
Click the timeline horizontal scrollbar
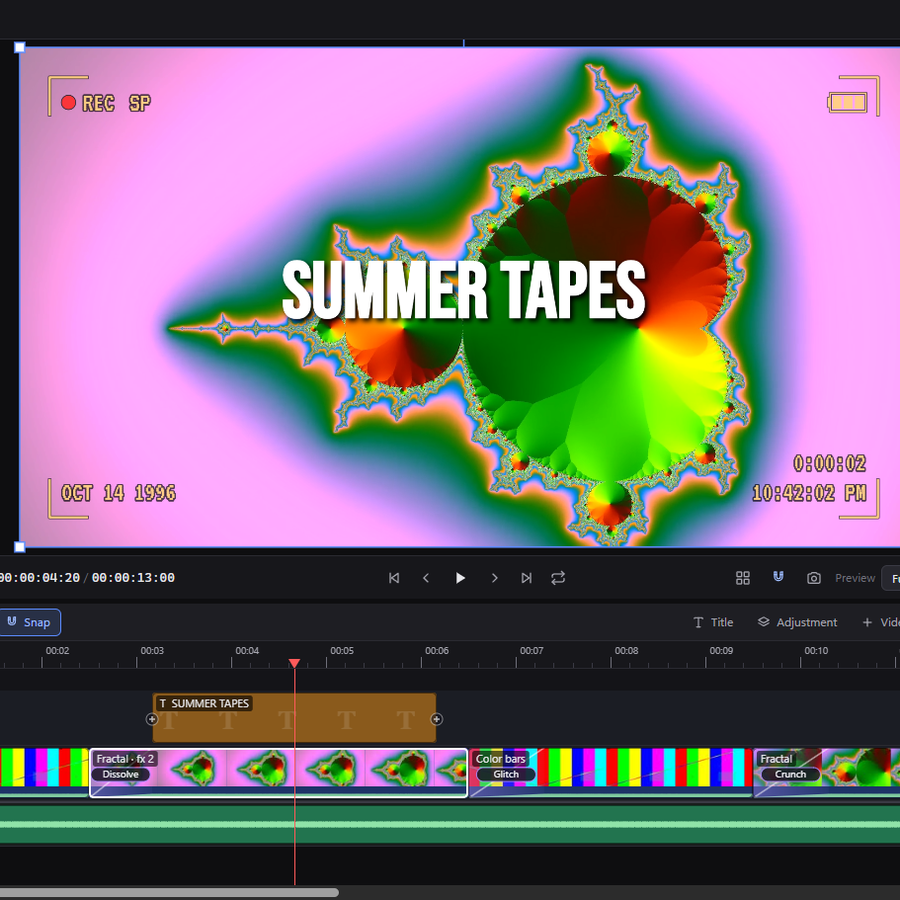point(169,893)
